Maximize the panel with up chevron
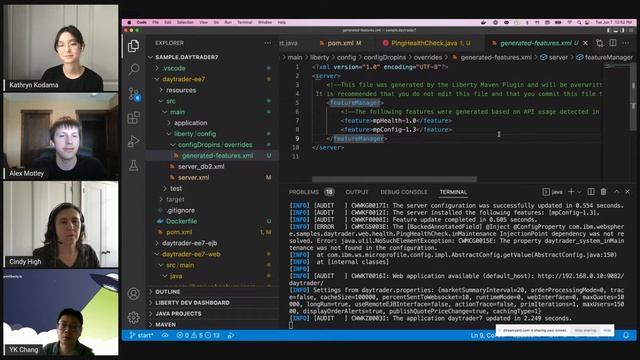The image size is (640, 360). (616, 191)
